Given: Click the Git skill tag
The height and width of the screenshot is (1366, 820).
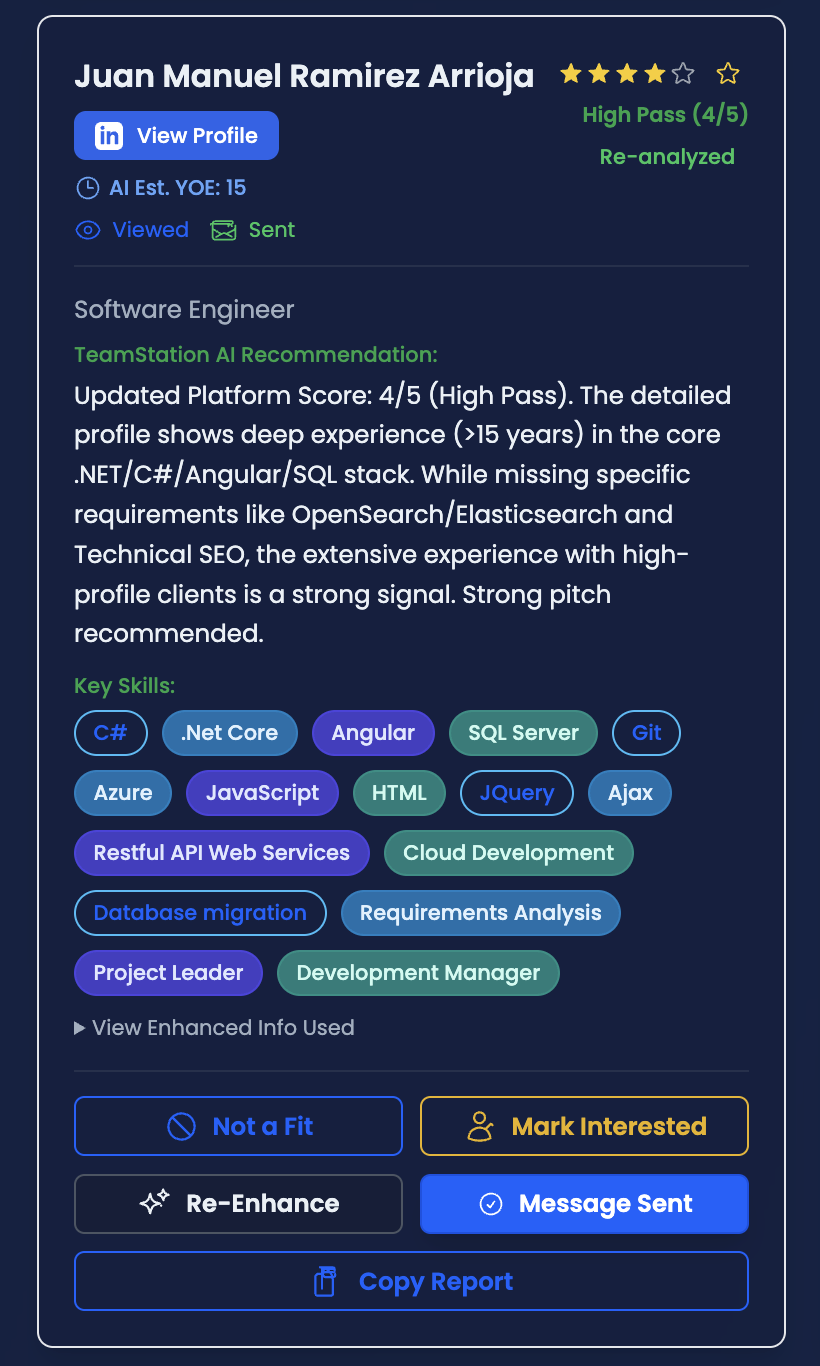Looking at the screenshot, I should pyautogui.click(x=646, y=733).
